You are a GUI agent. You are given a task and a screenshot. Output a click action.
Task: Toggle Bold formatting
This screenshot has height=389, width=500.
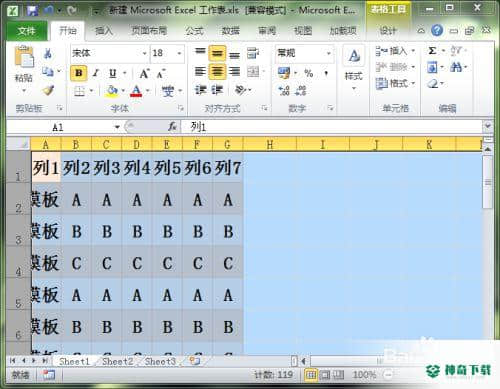tap(79, 73)
